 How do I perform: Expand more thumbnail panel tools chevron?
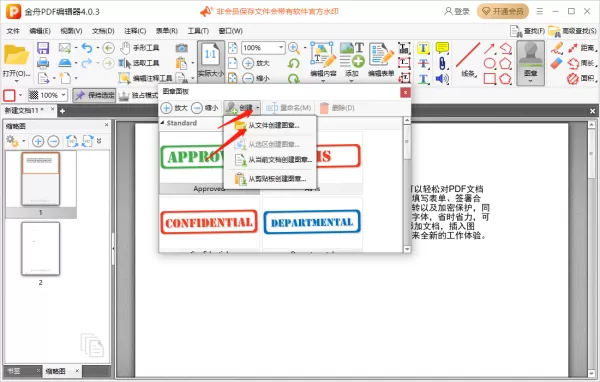pos(99,141)
